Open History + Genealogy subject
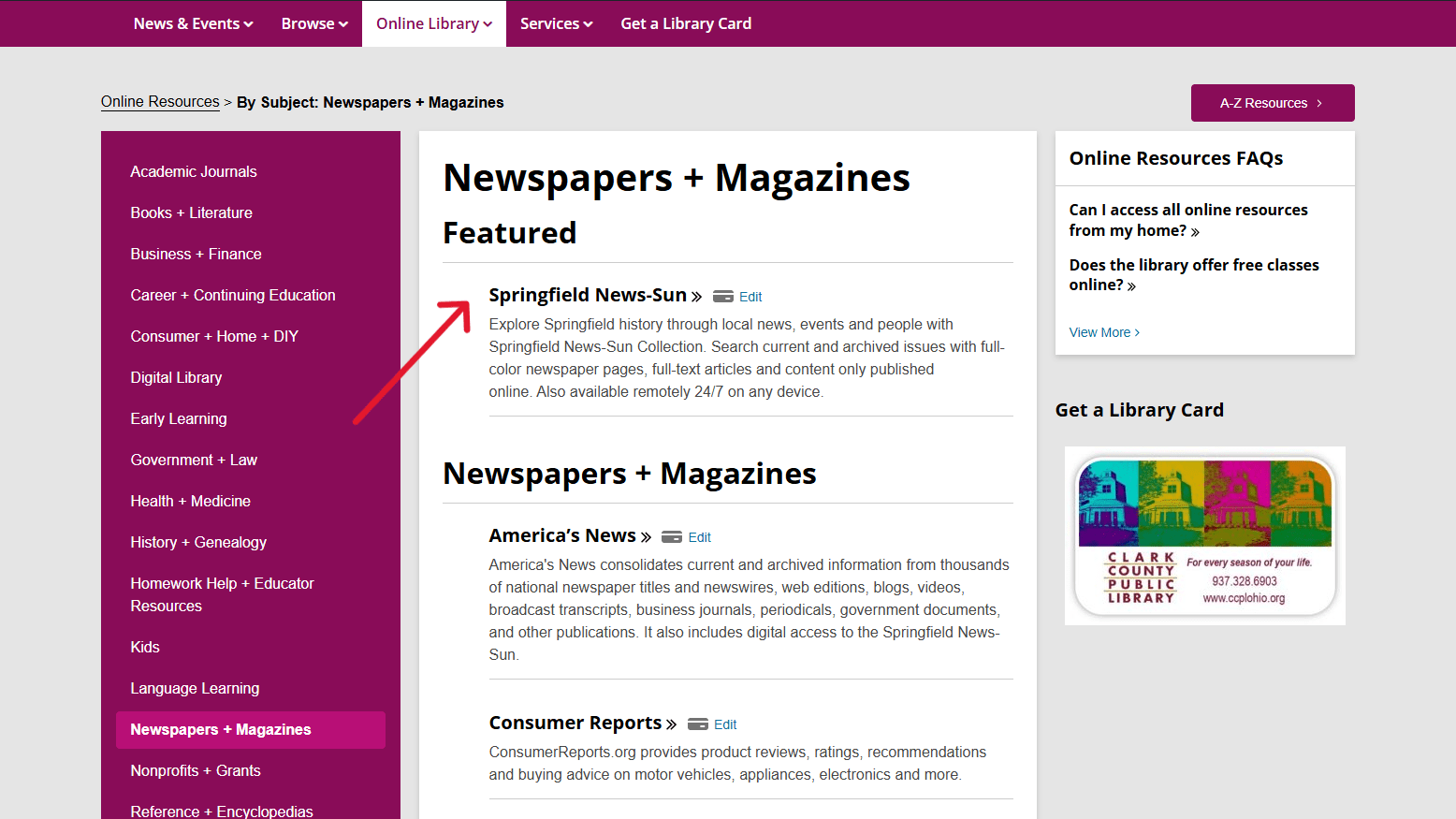The width and height of the screenshot is (1456, 819). tap(198, 542)
